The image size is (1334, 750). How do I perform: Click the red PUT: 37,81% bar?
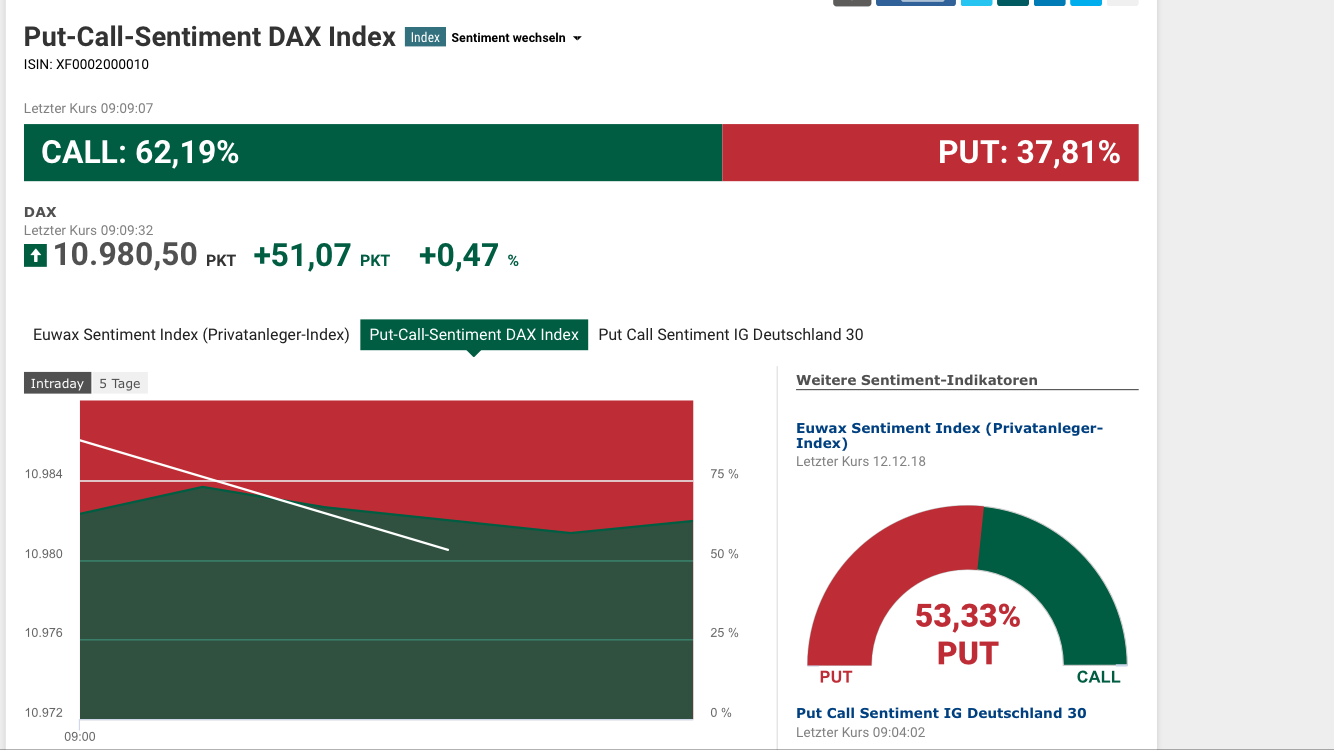coord(930,152)
